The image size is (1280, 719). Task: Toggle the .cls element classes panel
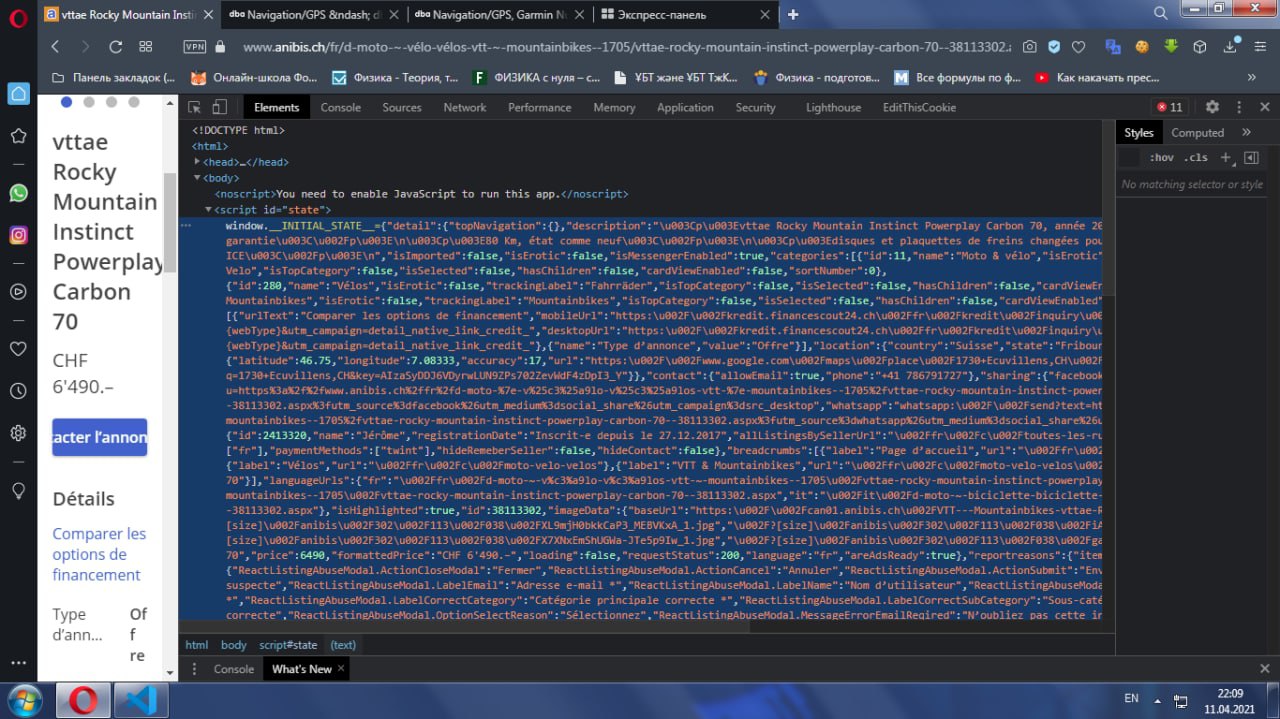(1195, 158)
